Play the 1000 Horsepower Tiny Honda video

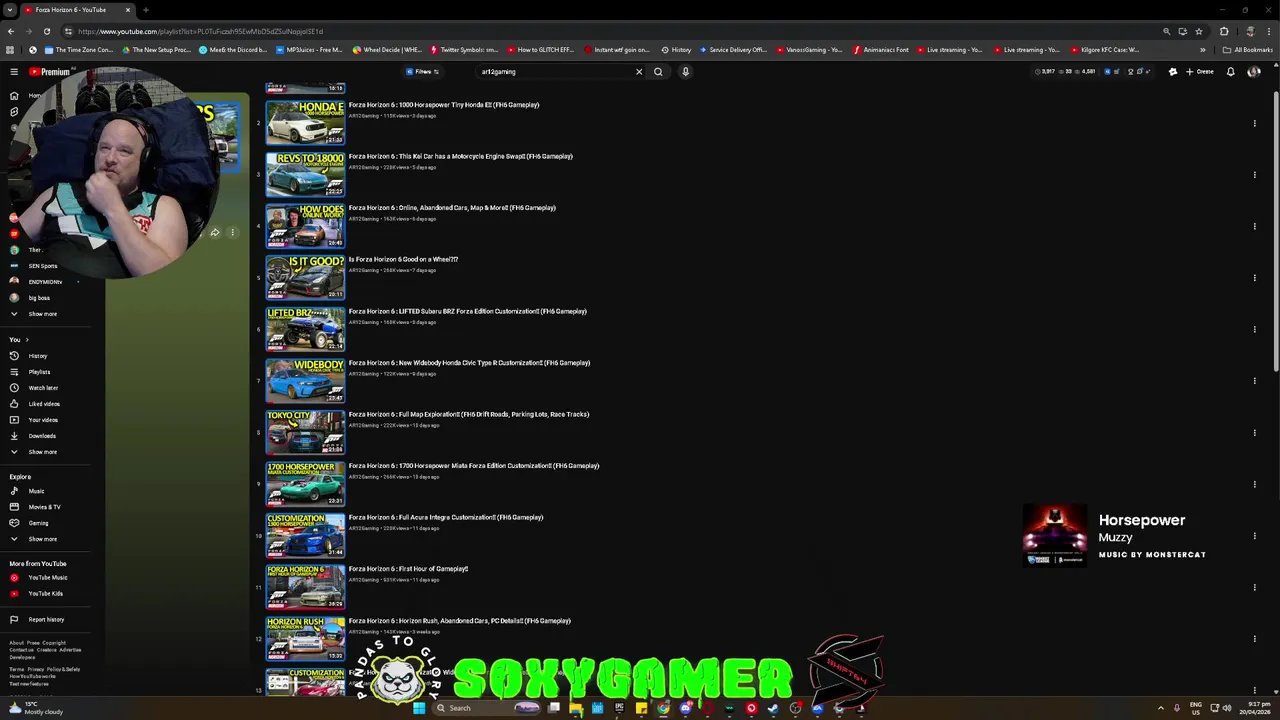tap(305, 122)
